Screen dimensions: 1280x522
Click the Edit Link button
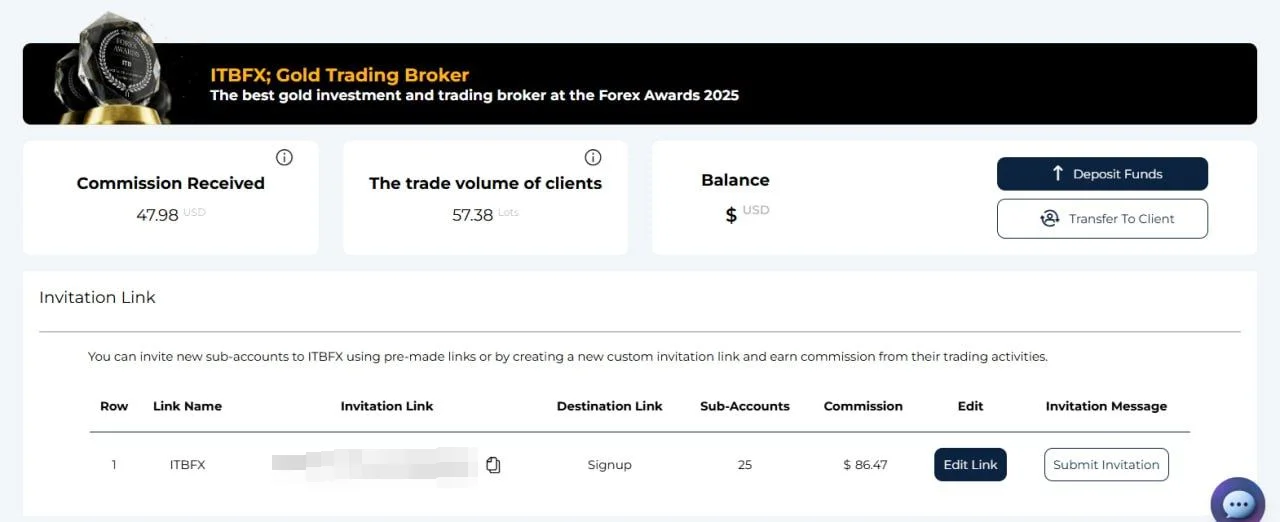coord(970,465)
